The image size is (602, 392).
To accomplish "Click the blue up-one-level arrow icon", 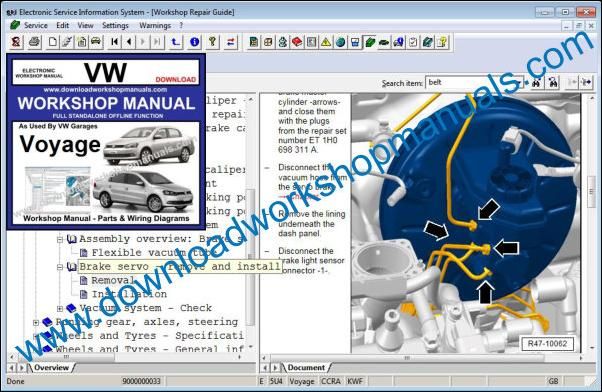I will 175,41.
